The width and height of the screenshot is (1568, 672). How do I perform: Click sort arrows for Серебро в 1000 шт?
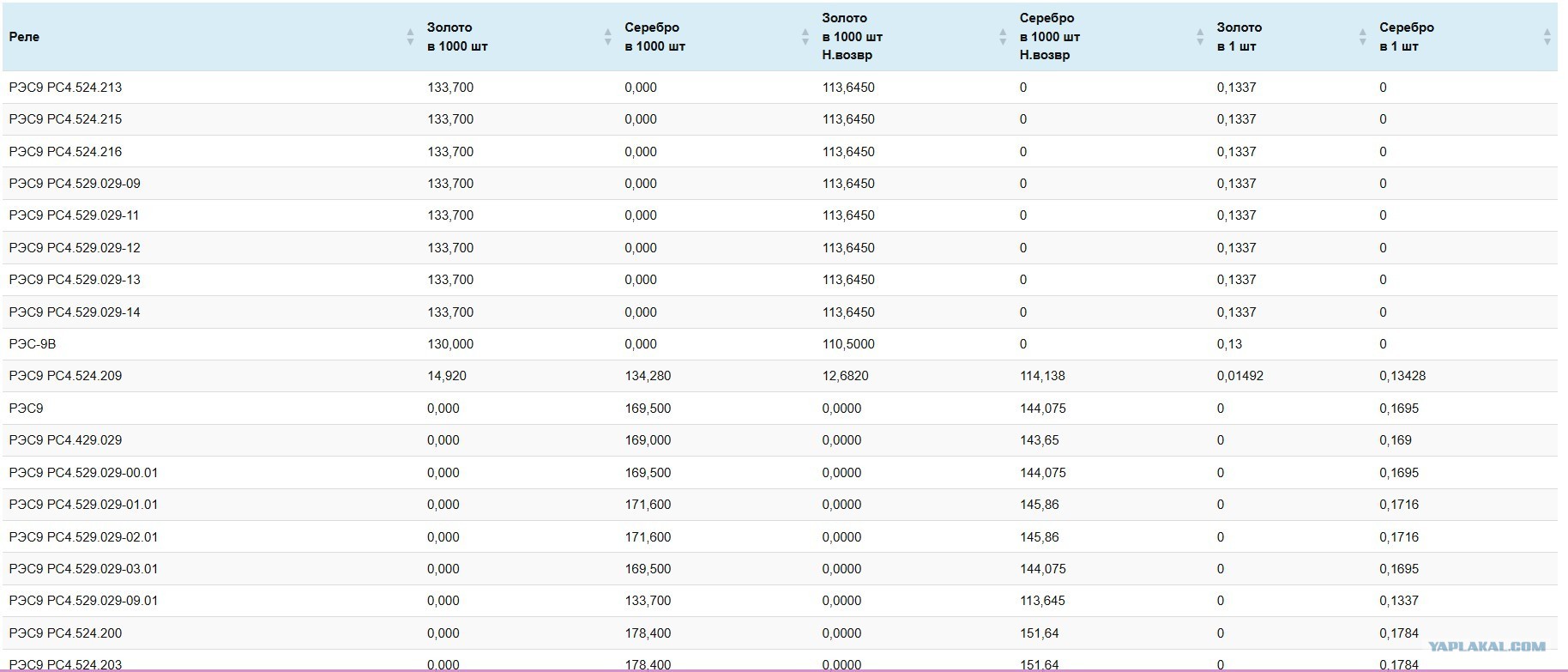pyautogui.click(x=805, y=37)
